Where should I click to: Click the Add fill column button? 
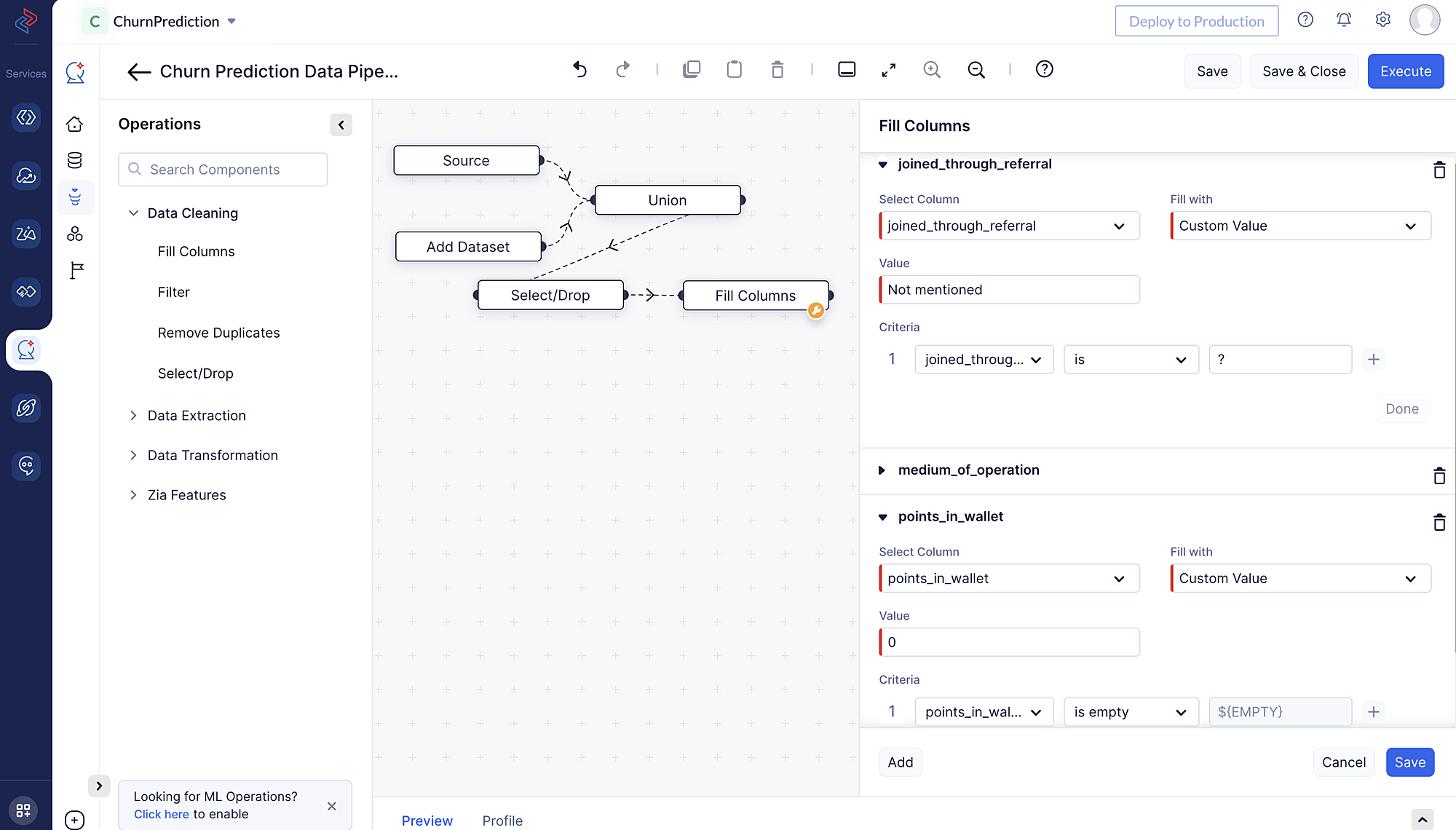point(900,762)
